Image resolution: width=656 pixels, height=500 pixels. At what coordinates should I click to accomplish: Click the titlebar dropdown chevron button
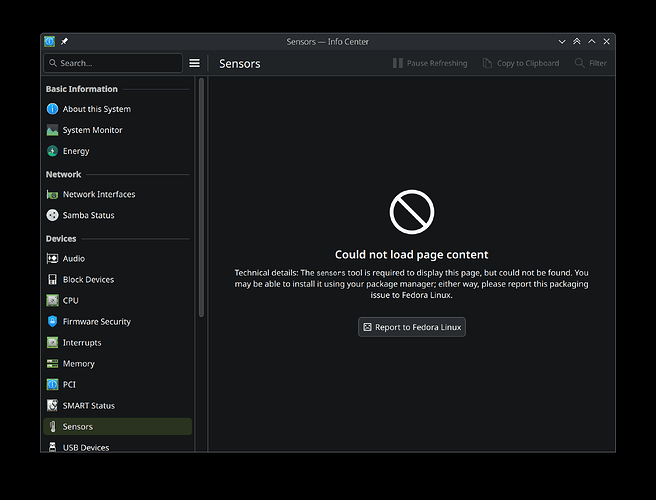point(562,41)
